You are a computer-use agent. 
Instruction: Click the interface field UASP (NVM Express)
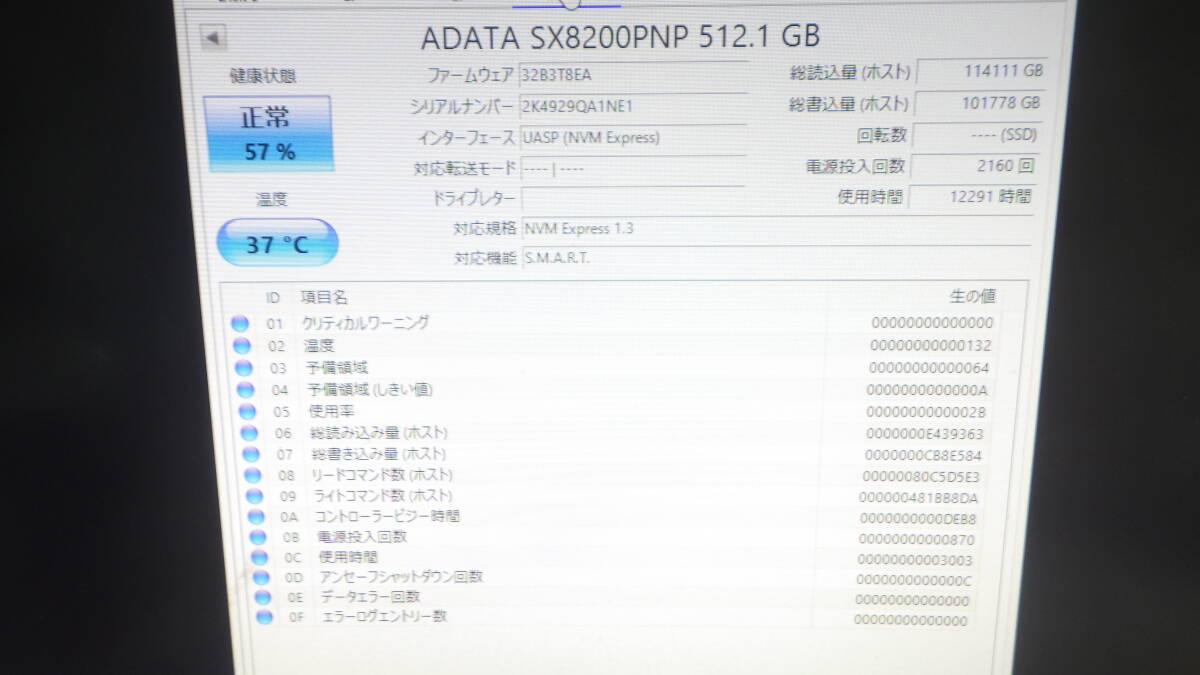coord(632,137)
